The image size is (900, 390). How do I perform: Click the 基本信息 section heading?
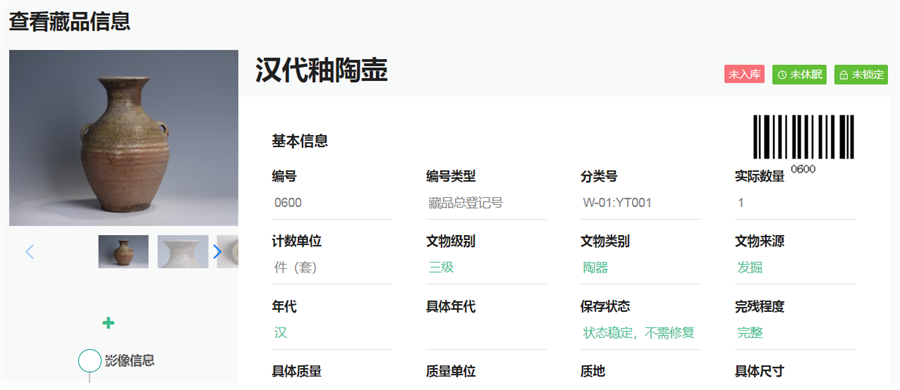point(300,141)
